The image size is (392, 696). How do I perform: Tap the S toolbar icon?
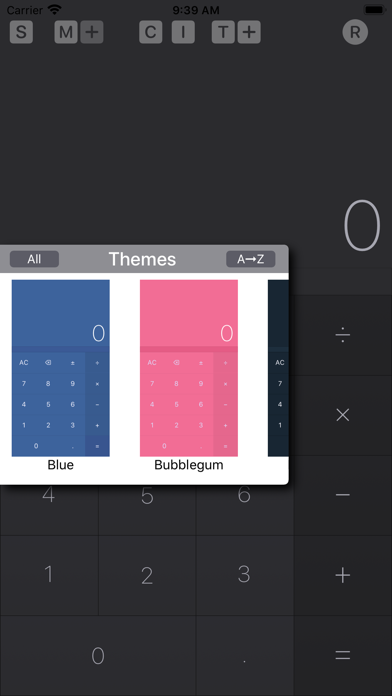click(21, 32)
